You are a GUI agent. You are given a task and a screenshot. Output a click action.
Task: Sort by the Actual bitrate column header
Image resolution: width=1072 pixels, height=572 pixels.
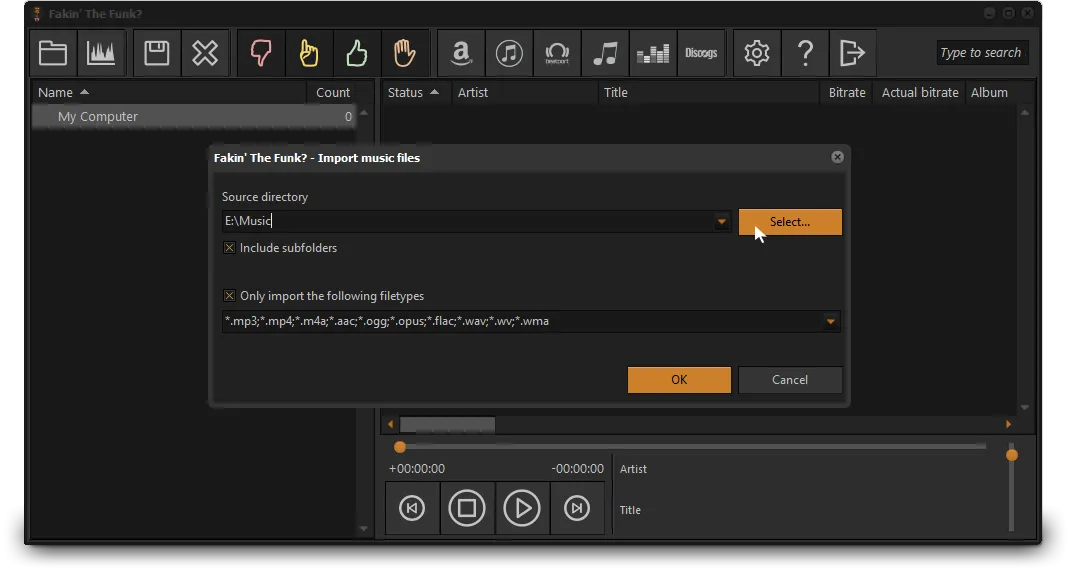pyautogui.click(x=920, y=92)
